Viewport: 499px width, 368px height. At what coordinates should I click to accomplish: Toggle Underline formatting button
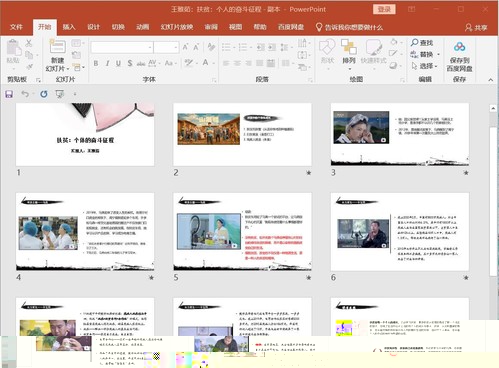coord(118,63)
